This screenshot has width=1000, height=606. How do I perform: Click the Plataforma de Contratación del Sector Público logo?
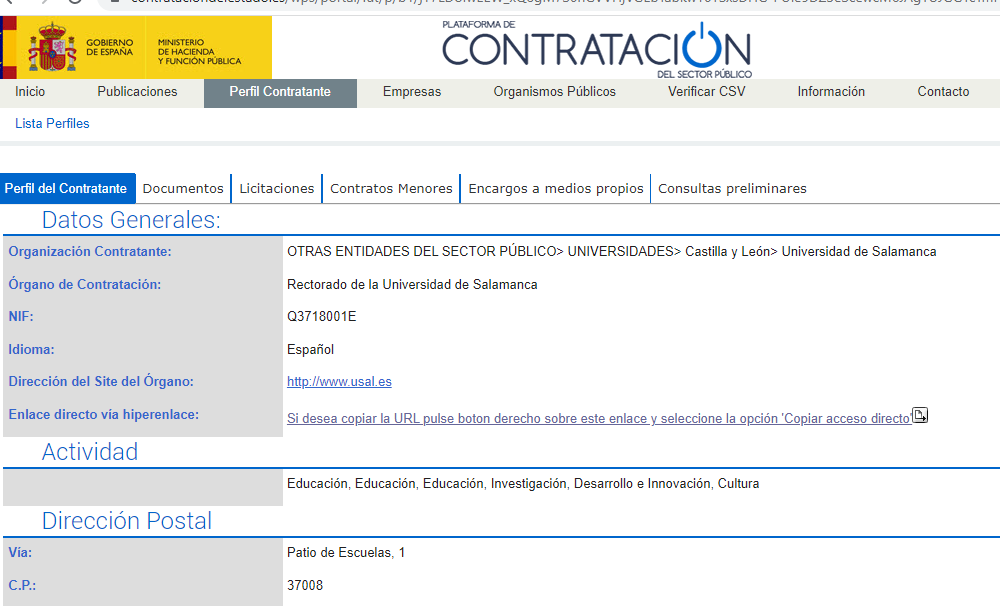click(x=597, y=50)
